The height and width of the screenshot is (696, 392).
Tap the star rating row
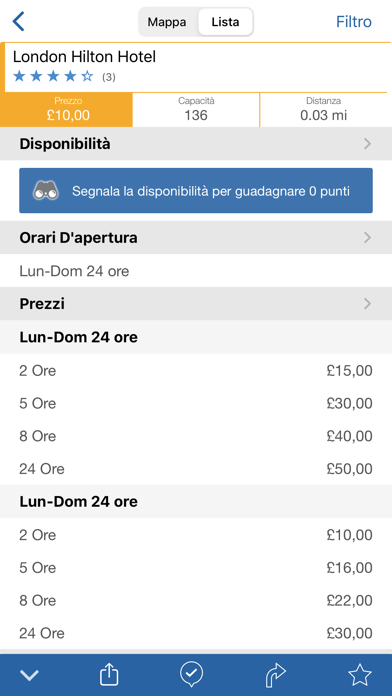pyautogui.click(x=64, y=77)
